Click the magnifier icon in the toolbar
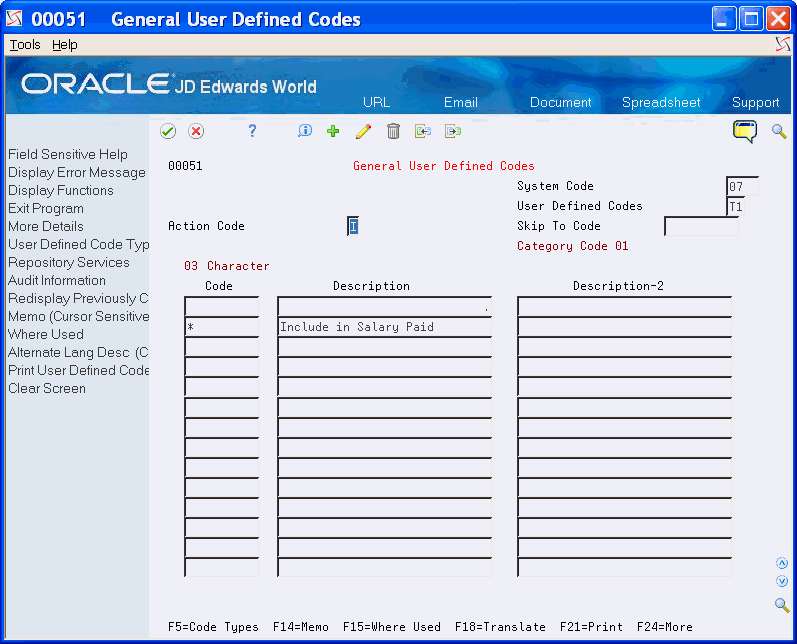Viewport: 797px width, 644px height. [x=779, y=131]
